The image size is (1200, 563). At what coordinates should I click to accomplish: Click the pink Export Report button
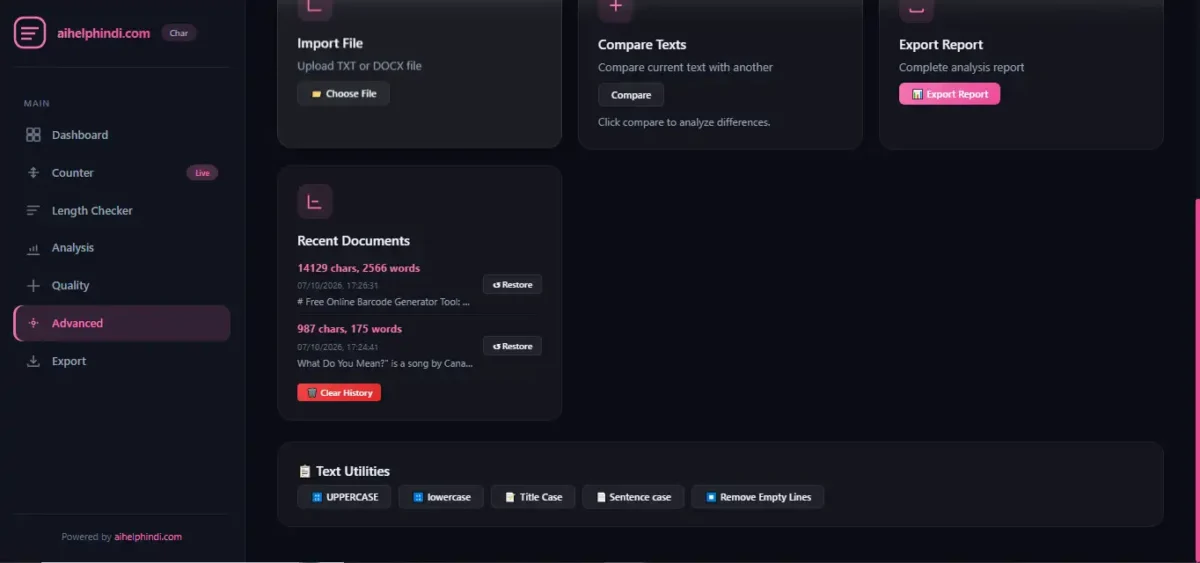pos(949,94)
